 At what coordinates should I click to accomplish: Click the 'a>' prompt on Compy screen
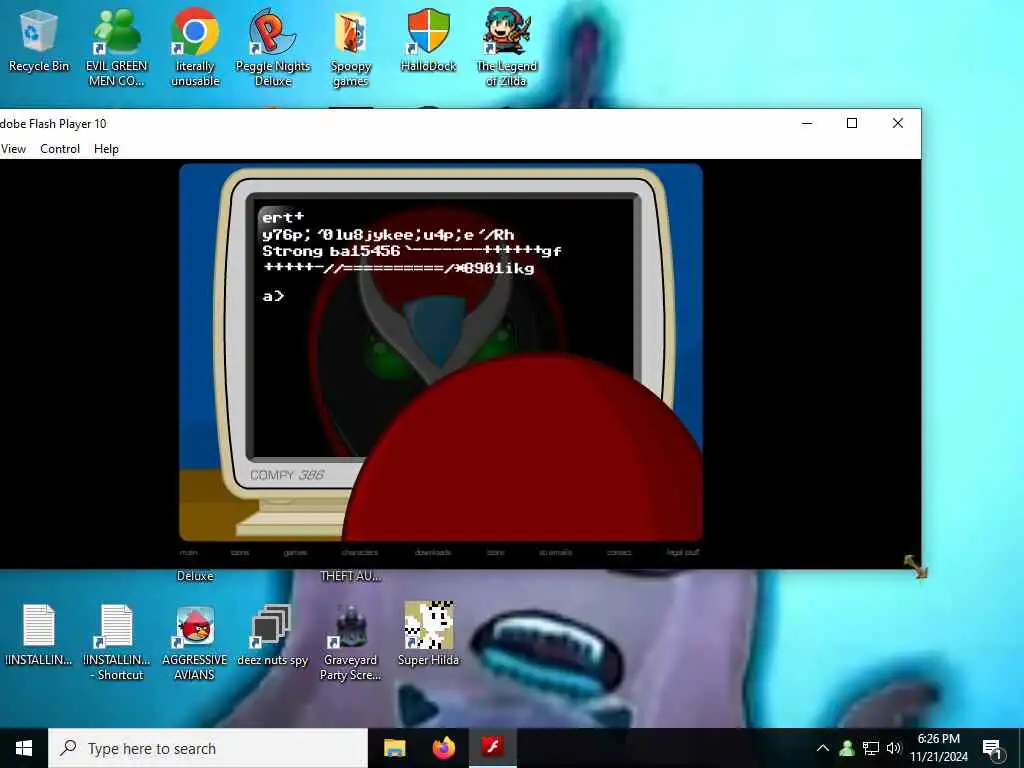(273, 296)
